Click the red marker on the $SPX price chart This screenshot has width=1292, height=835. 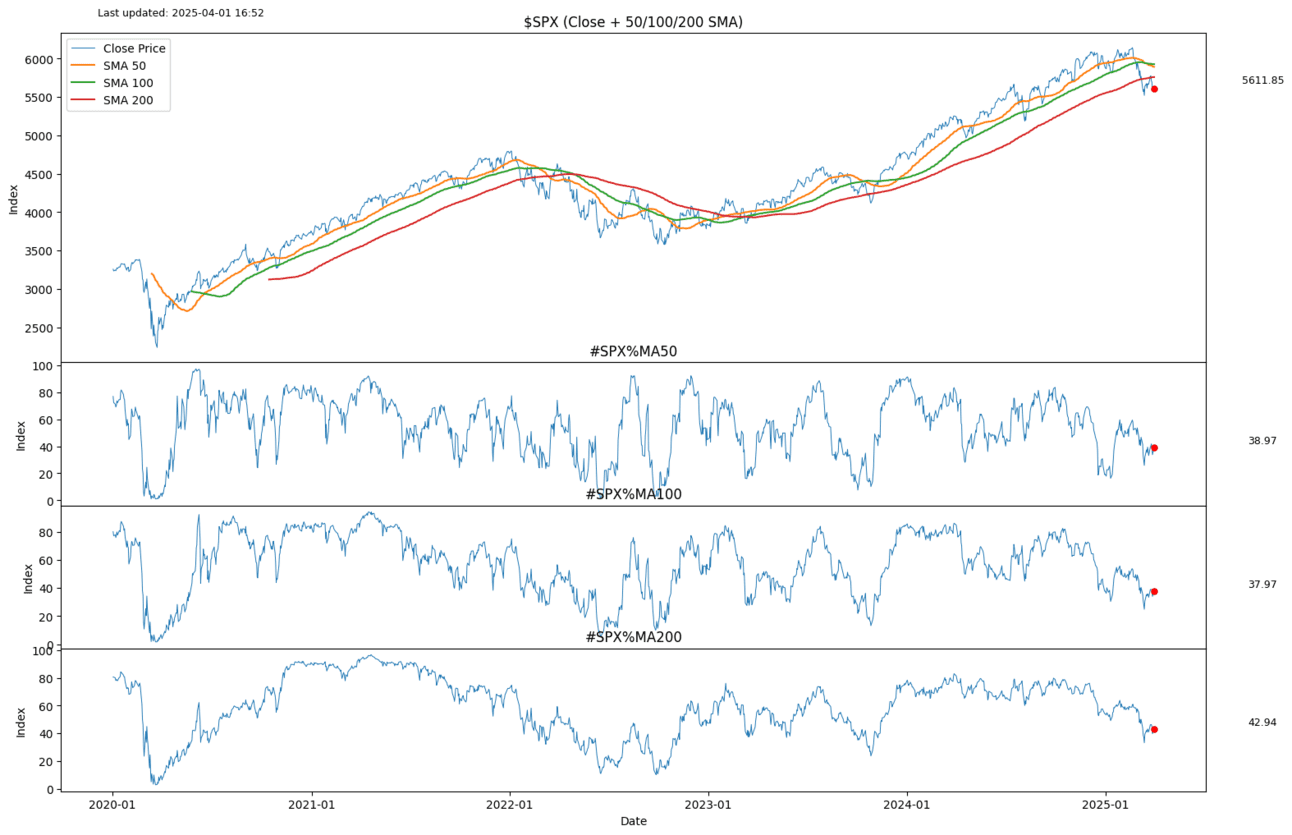tap(1154, 89)
